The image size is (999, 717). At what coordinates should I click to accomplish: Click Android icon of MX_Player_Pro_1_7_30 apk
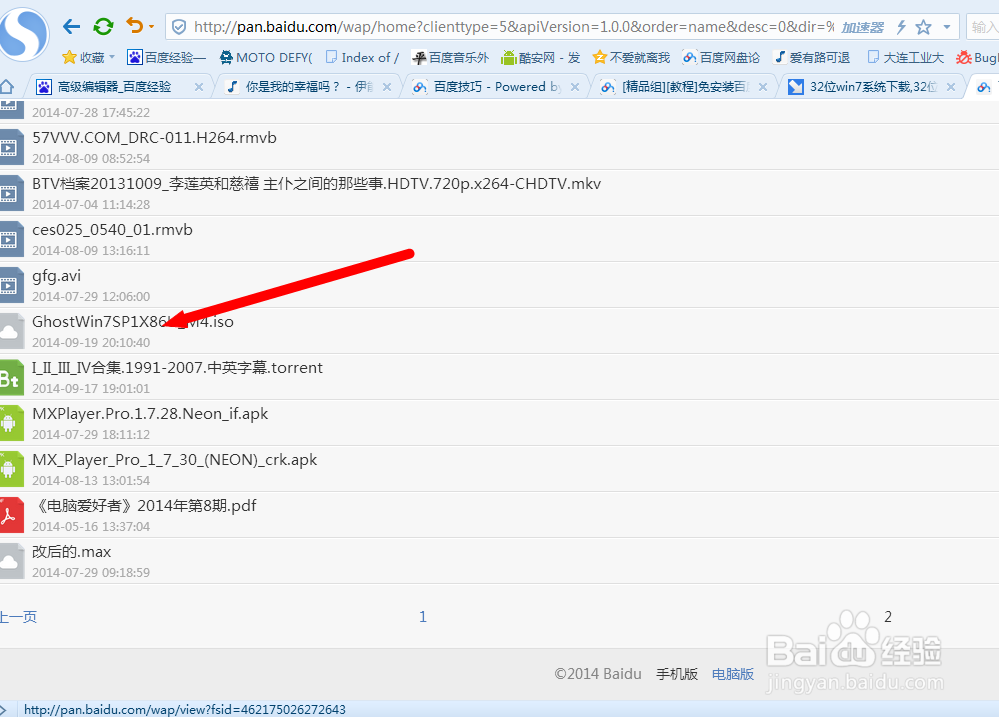coord(11,468)
